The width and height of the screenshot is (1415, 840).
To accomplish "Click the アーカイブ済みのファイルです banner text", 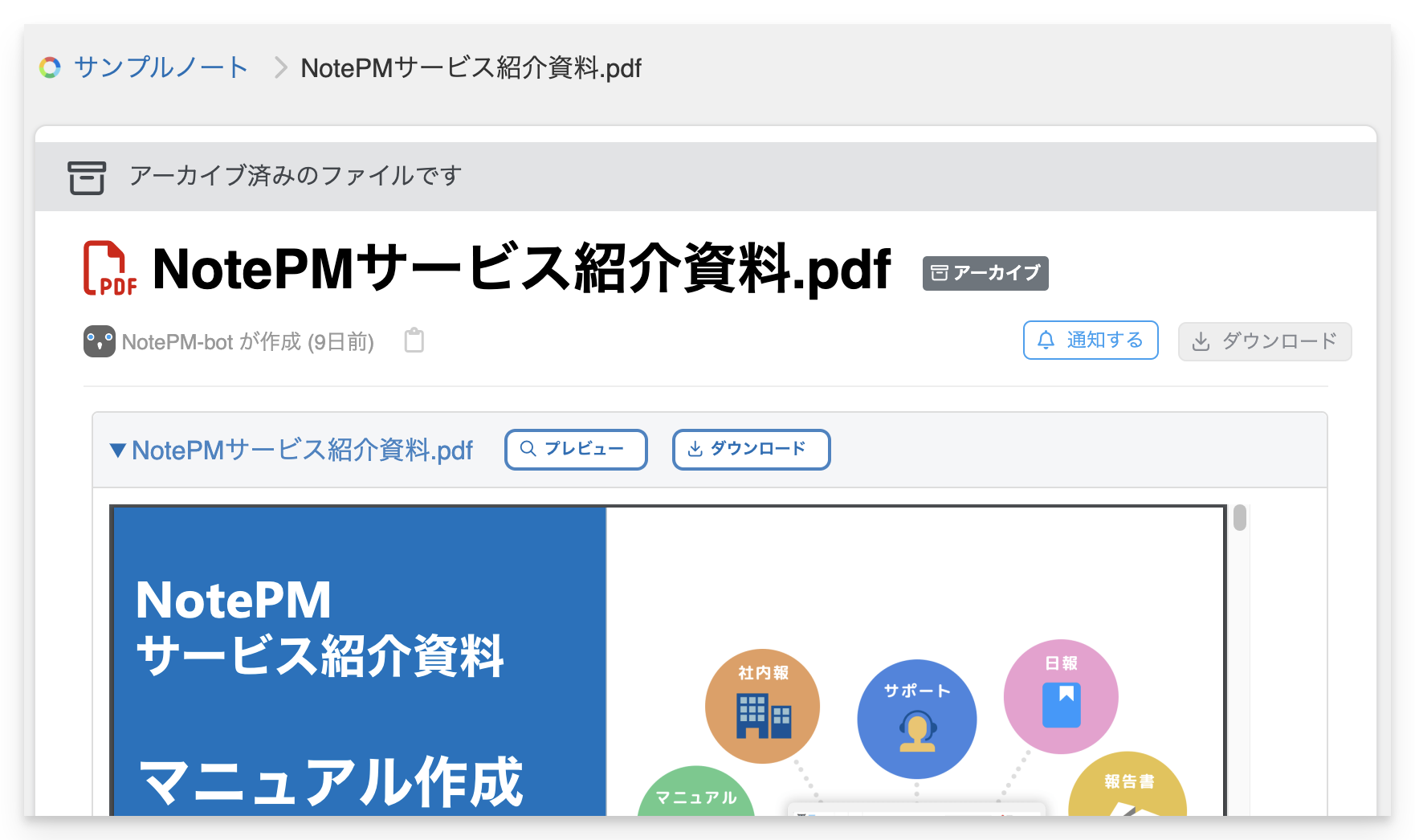I will 296,176.
